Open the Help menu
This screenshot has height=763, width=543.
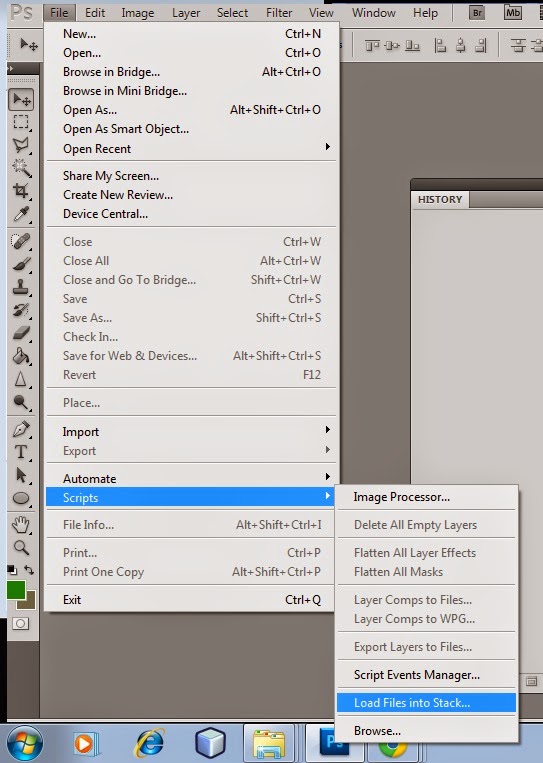coord(426,13)
